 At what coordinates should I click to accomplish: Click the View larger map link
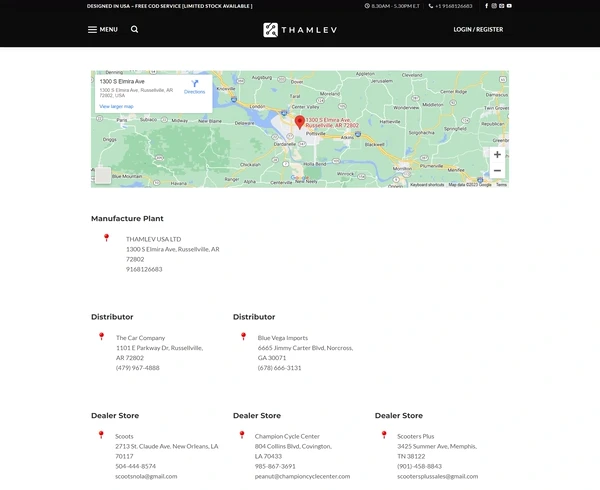click(x=116, y=106)
